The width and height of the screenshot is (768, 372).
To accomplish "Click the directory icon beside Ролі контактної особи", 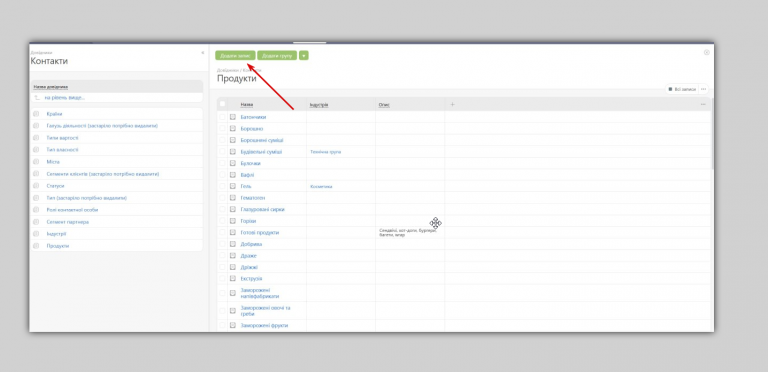I will (x=36, y=210).
